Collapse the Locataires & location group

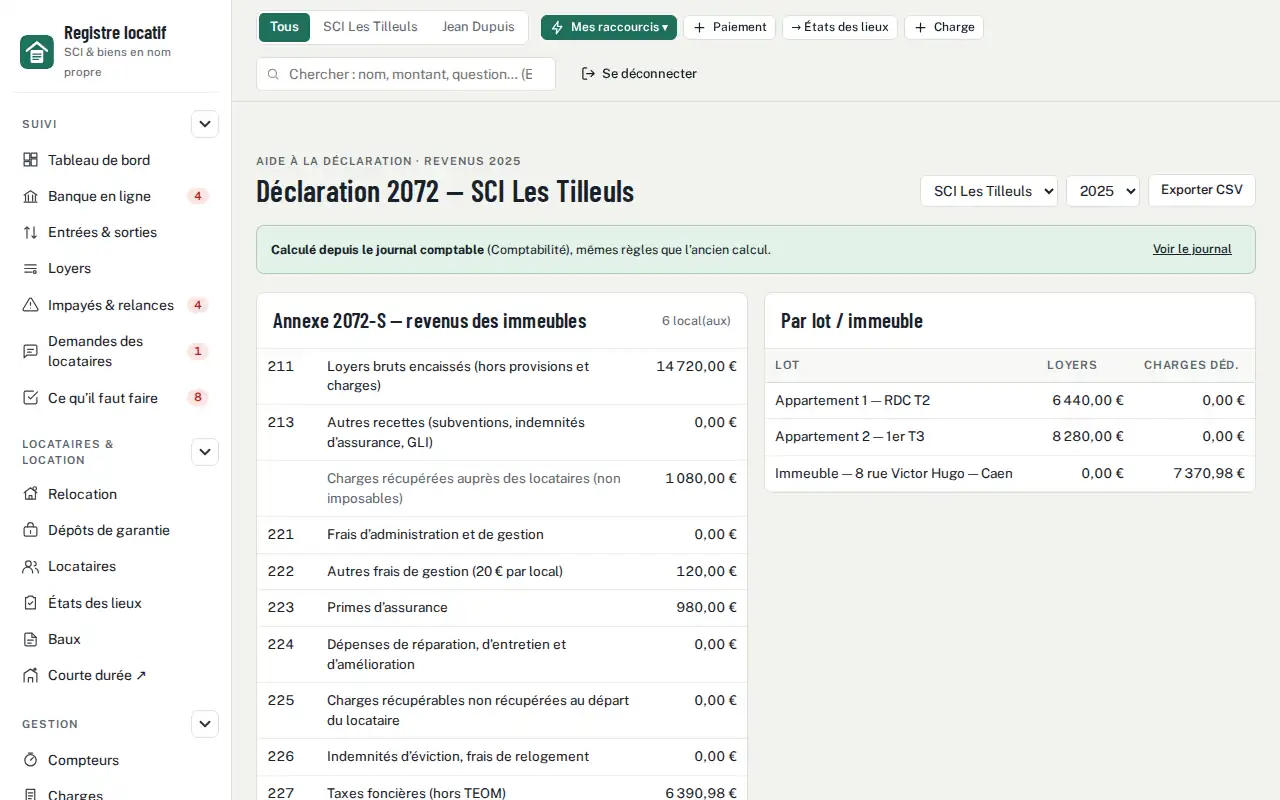[205, 452]
